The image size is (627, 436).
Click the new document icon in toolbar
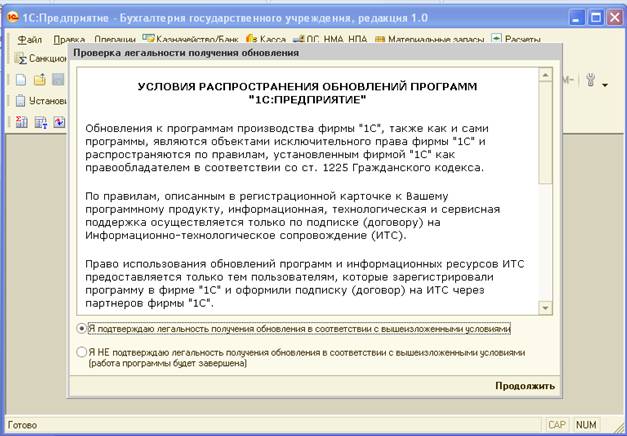(x=21, y=80)
